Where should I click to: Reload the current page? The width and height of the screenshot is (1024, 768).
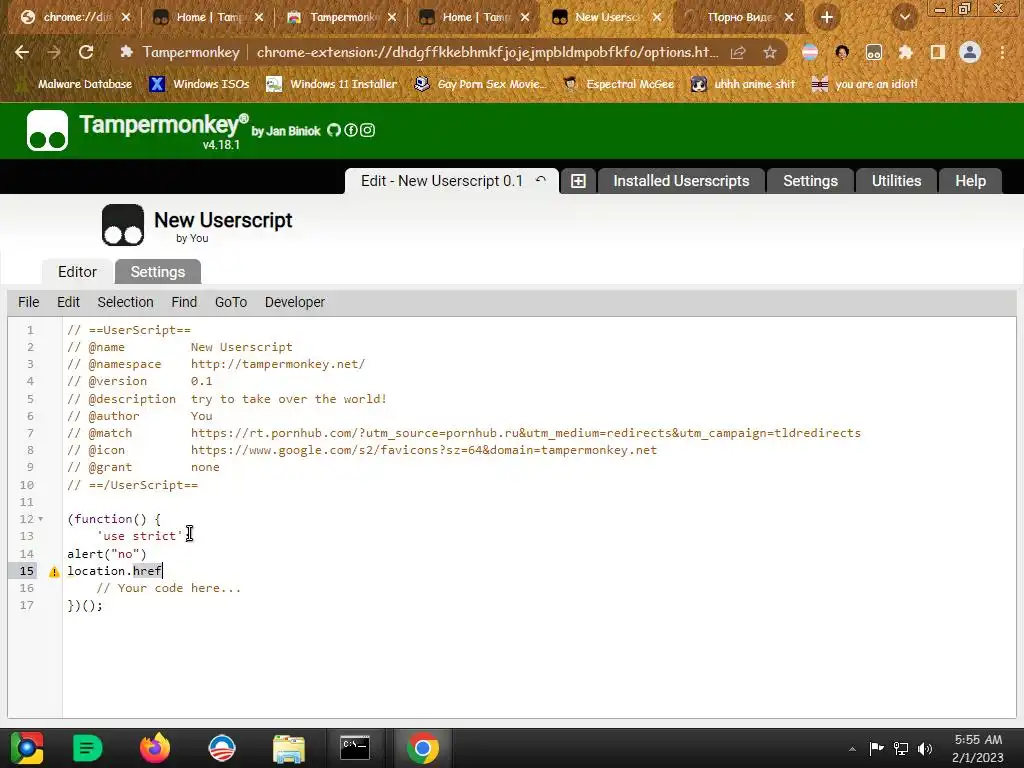pos(86,52)
